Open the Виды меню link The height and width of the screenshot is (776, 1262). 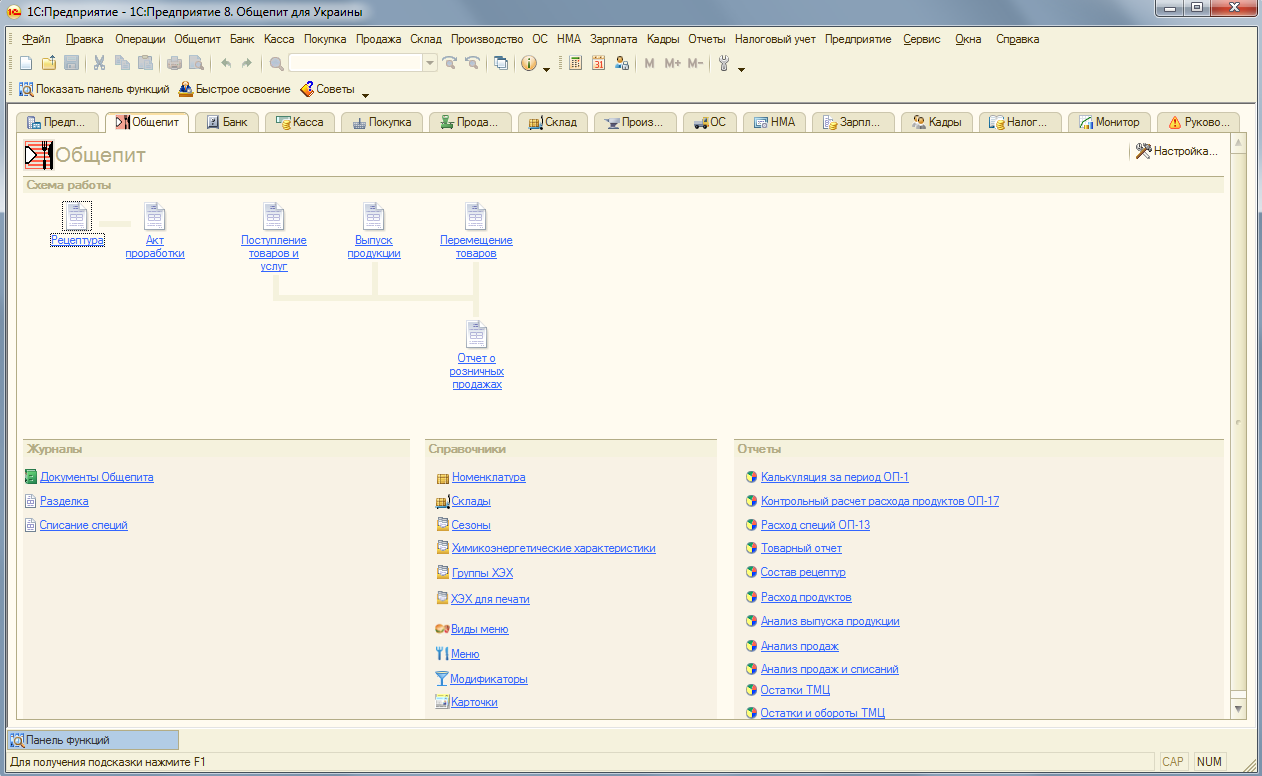coord(480,629)
